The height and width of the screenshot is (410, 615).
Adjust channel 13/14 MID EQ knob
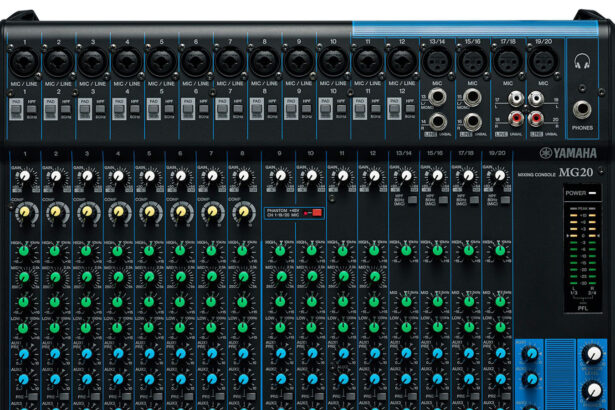point(406,302)
